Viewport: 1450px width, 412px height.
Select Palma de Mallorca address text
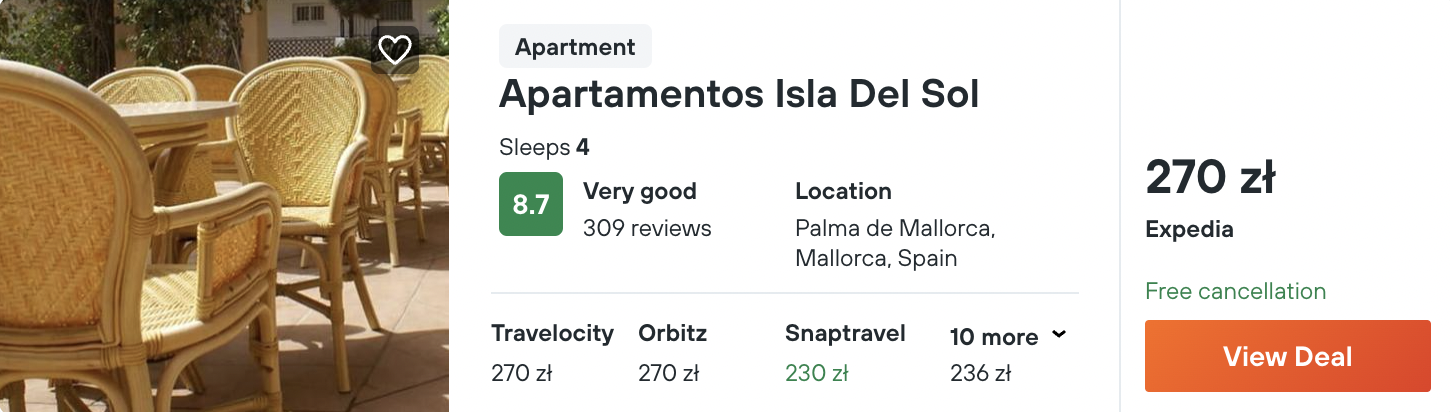(894, 229)
